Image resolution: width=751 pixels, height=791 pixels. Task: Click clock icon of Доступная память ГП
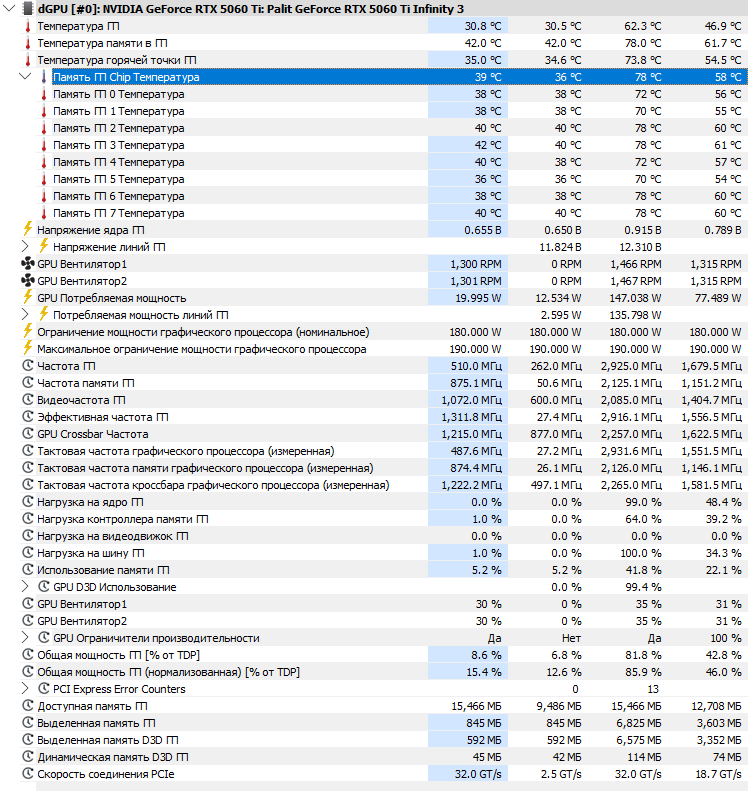point(28,706)
